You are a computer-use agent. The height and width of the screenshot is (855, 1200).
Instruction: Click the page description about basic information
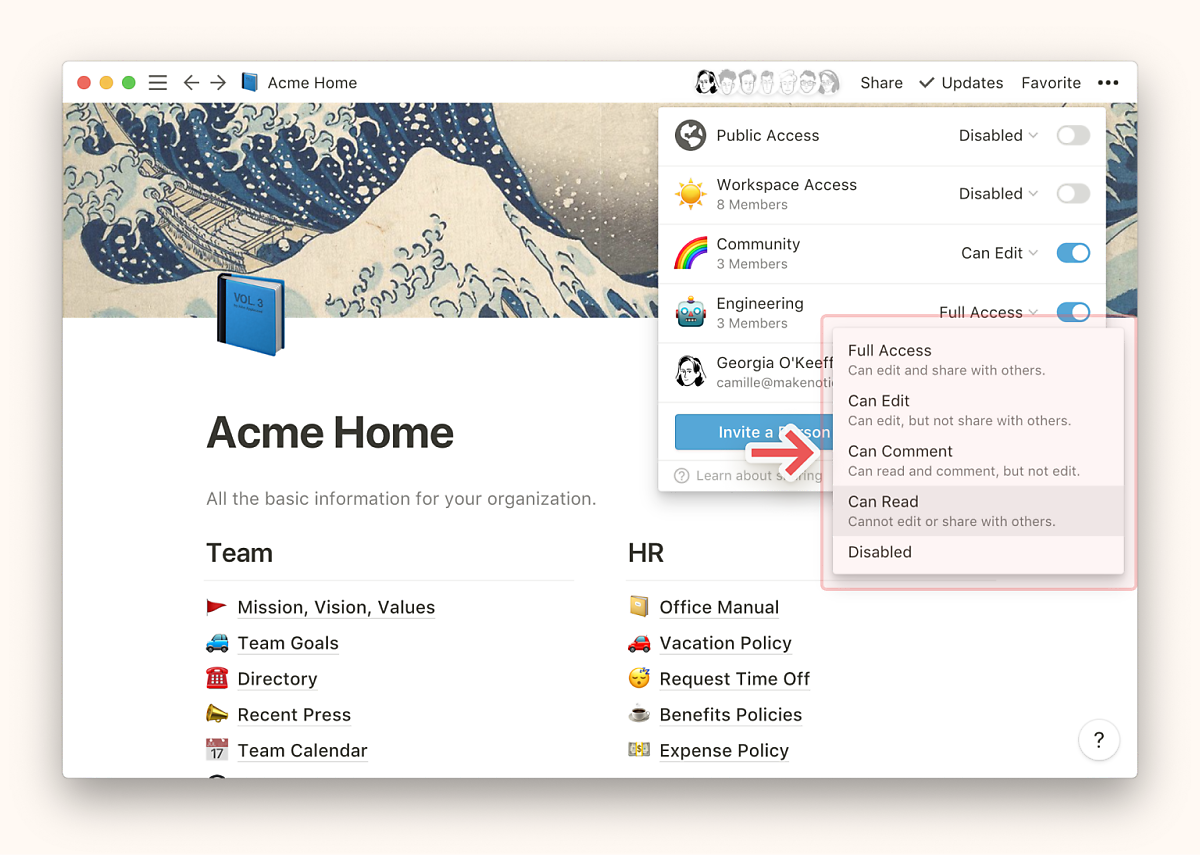[x=401, y=498]
